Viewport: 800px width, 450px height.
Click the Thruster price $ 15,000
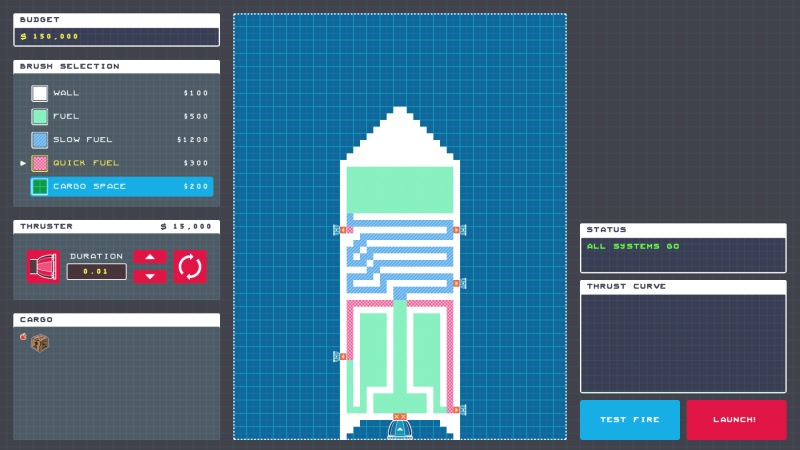coord(186,227)
